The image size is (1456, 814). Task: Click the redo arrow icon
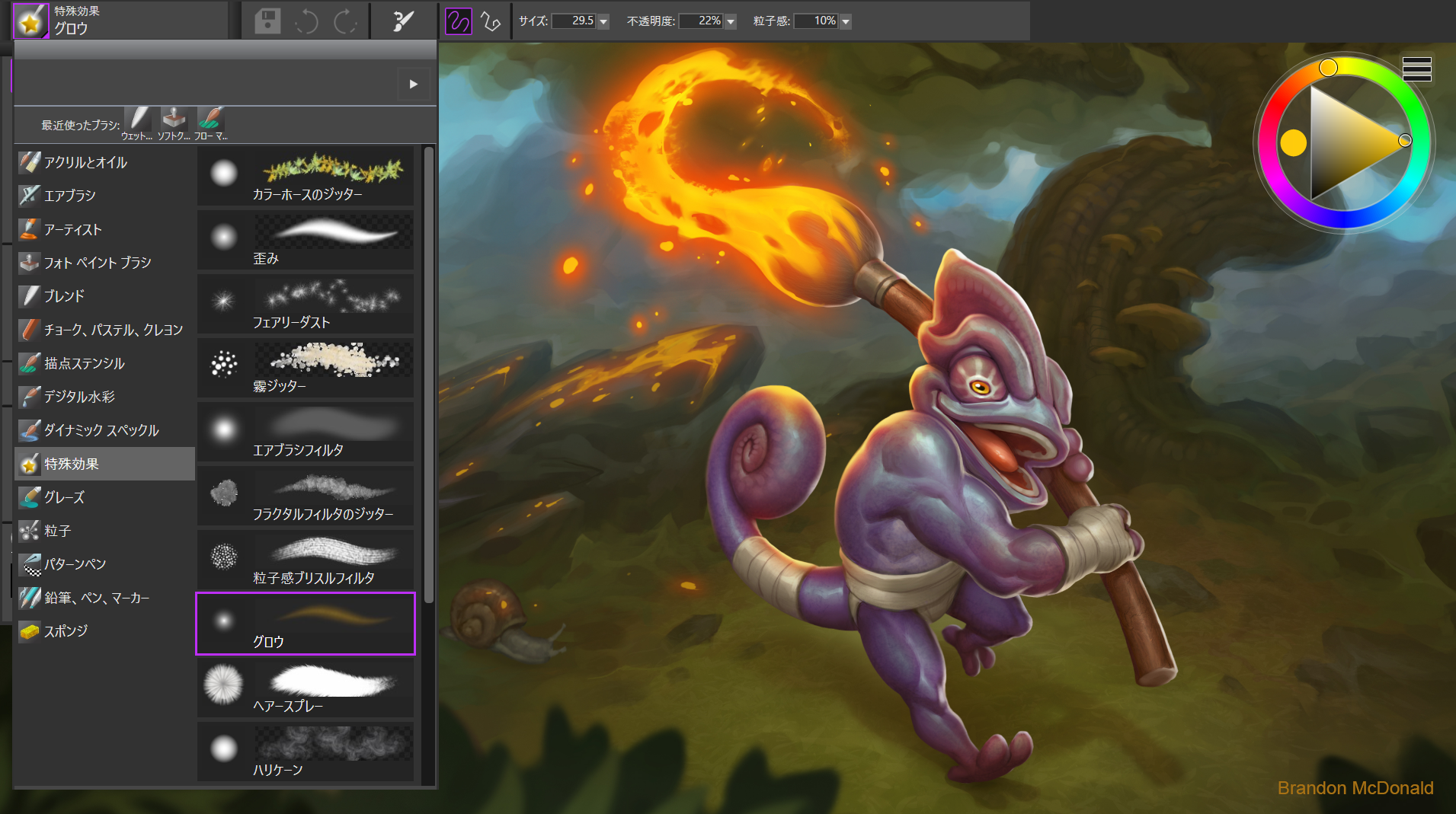click(346, 21)
